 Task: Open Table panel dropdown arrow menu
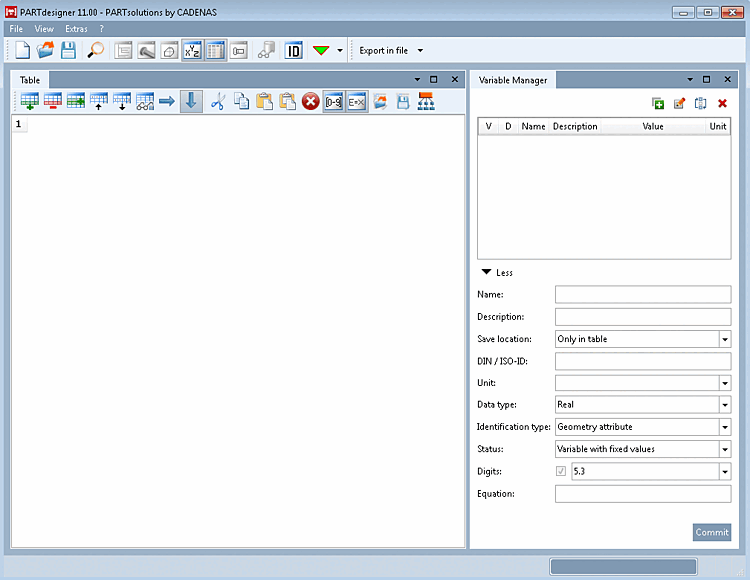[x=417, y=79]
